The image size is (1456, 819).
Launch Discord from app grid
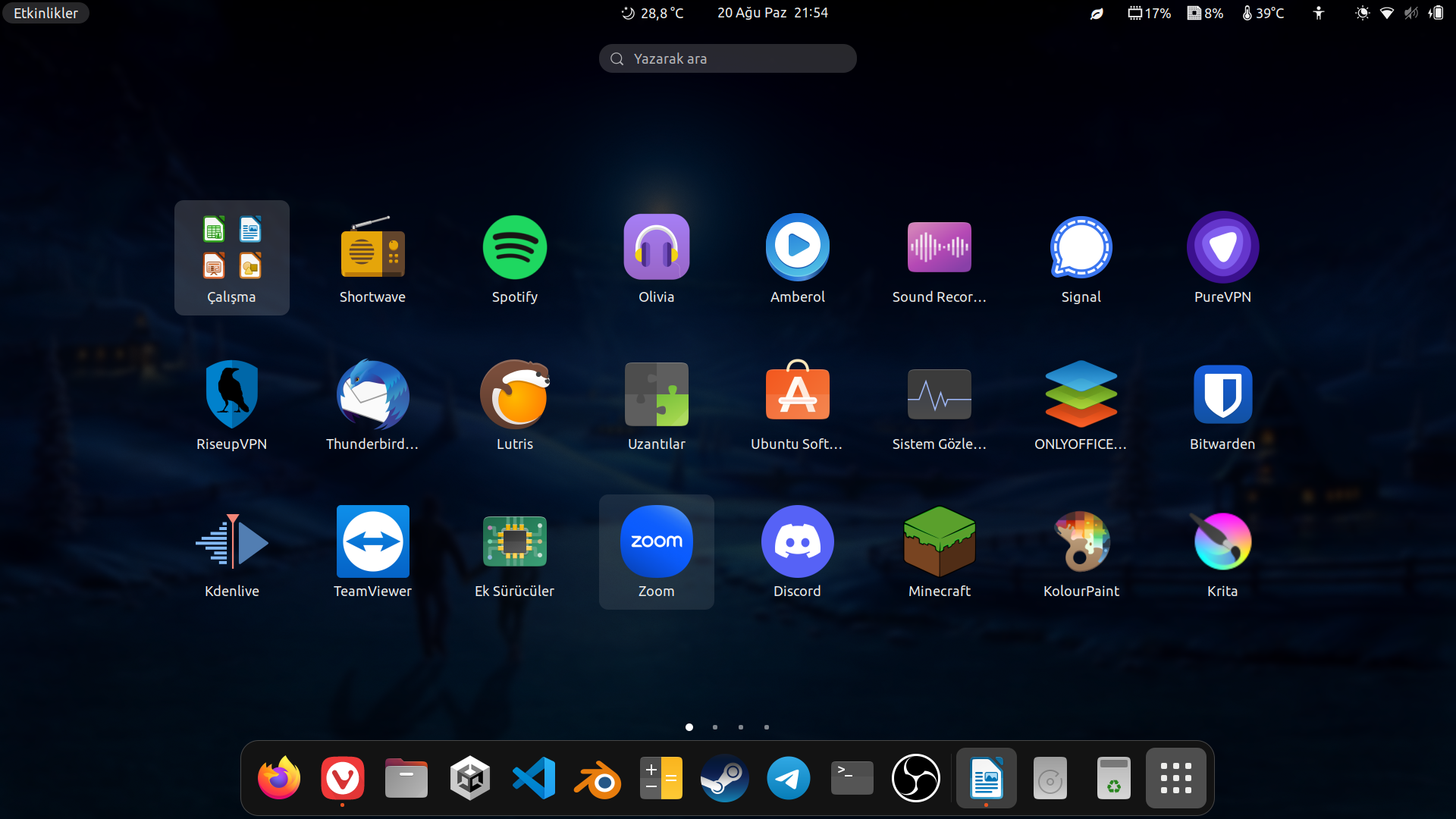pyautogui.click(x=797, y=542)
